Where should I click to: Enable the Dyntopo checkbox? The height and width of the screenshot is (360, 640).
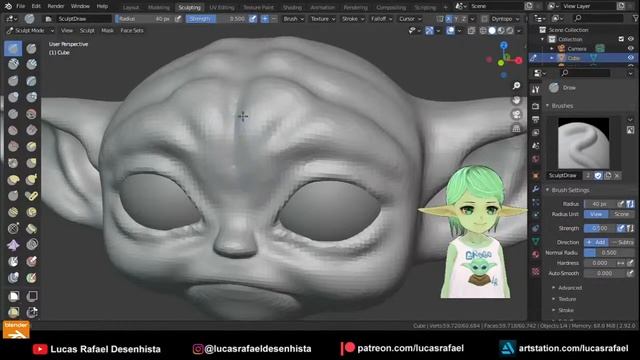[x=484, y=19]
